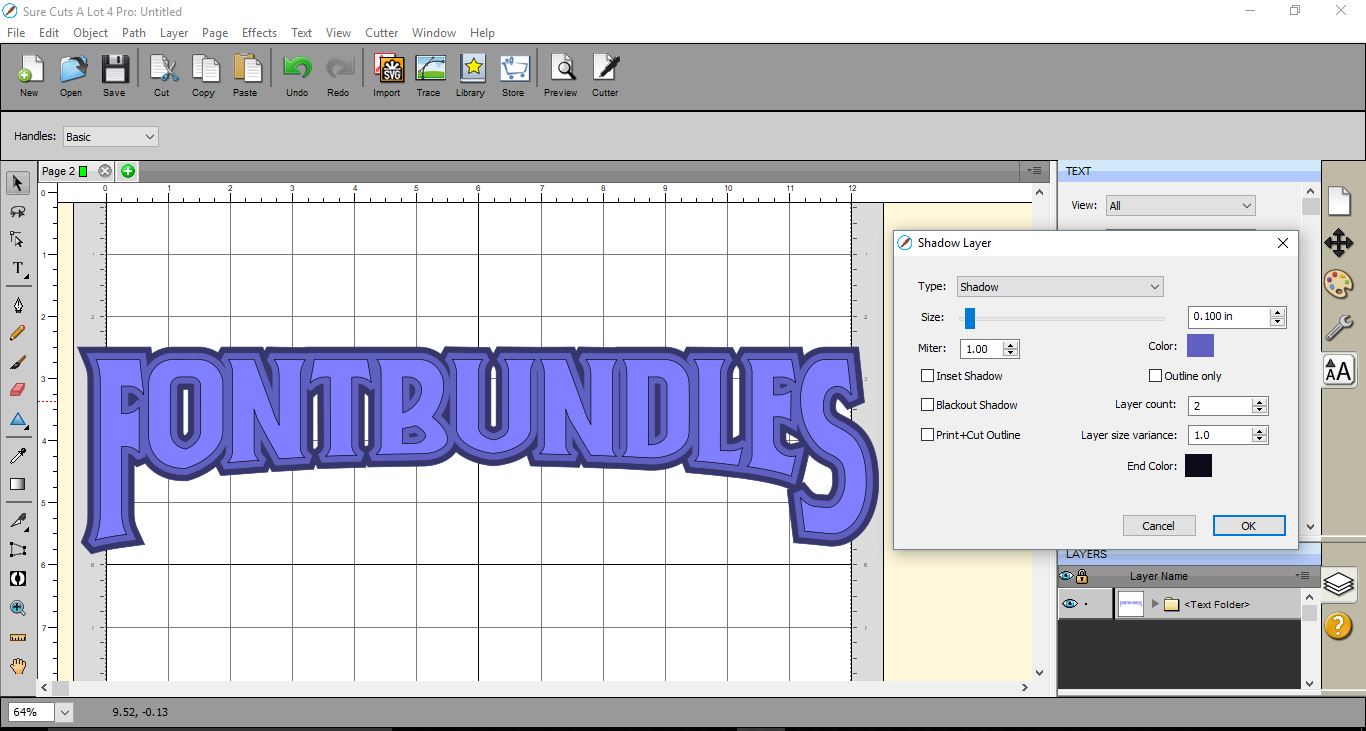Open the Store cart icon

tap(514, 69)
